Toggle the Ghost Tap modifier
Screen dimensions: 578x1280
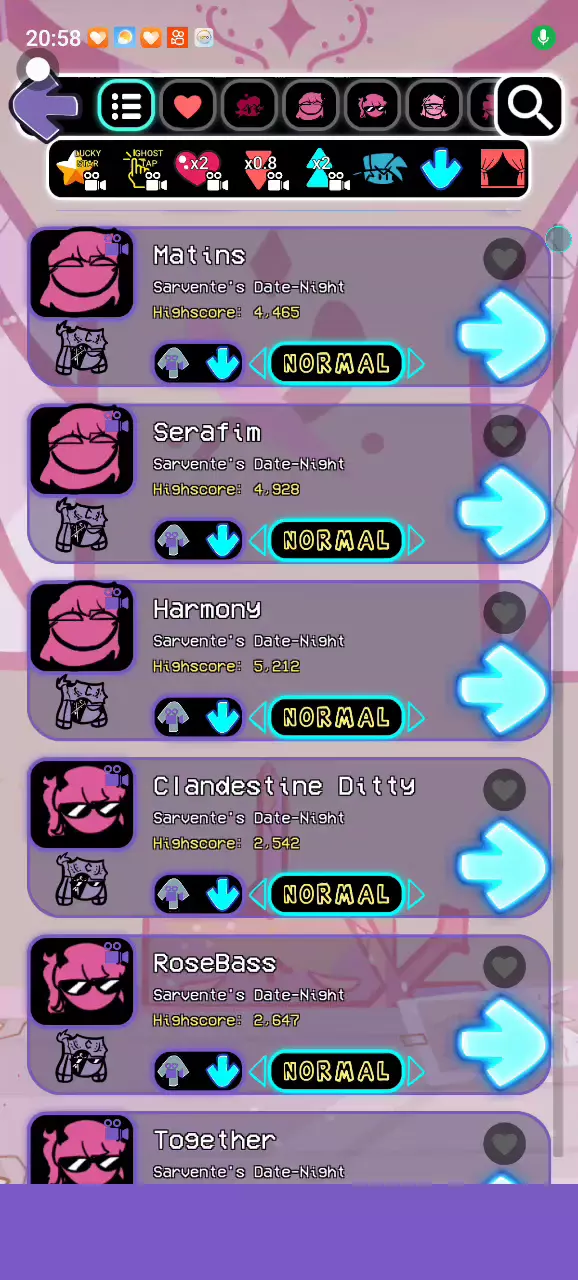145,170
